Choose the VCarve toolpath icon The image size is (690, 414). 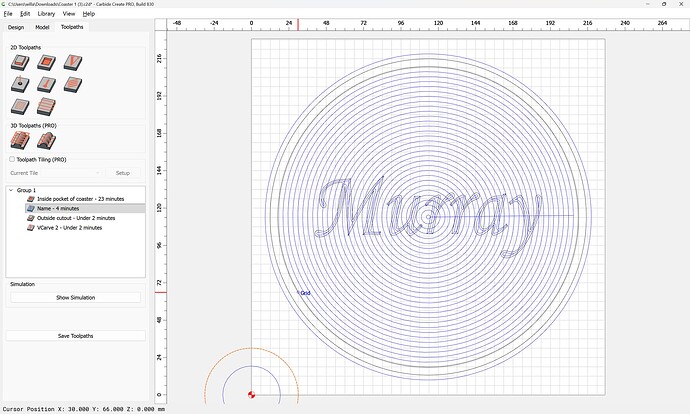72,63
